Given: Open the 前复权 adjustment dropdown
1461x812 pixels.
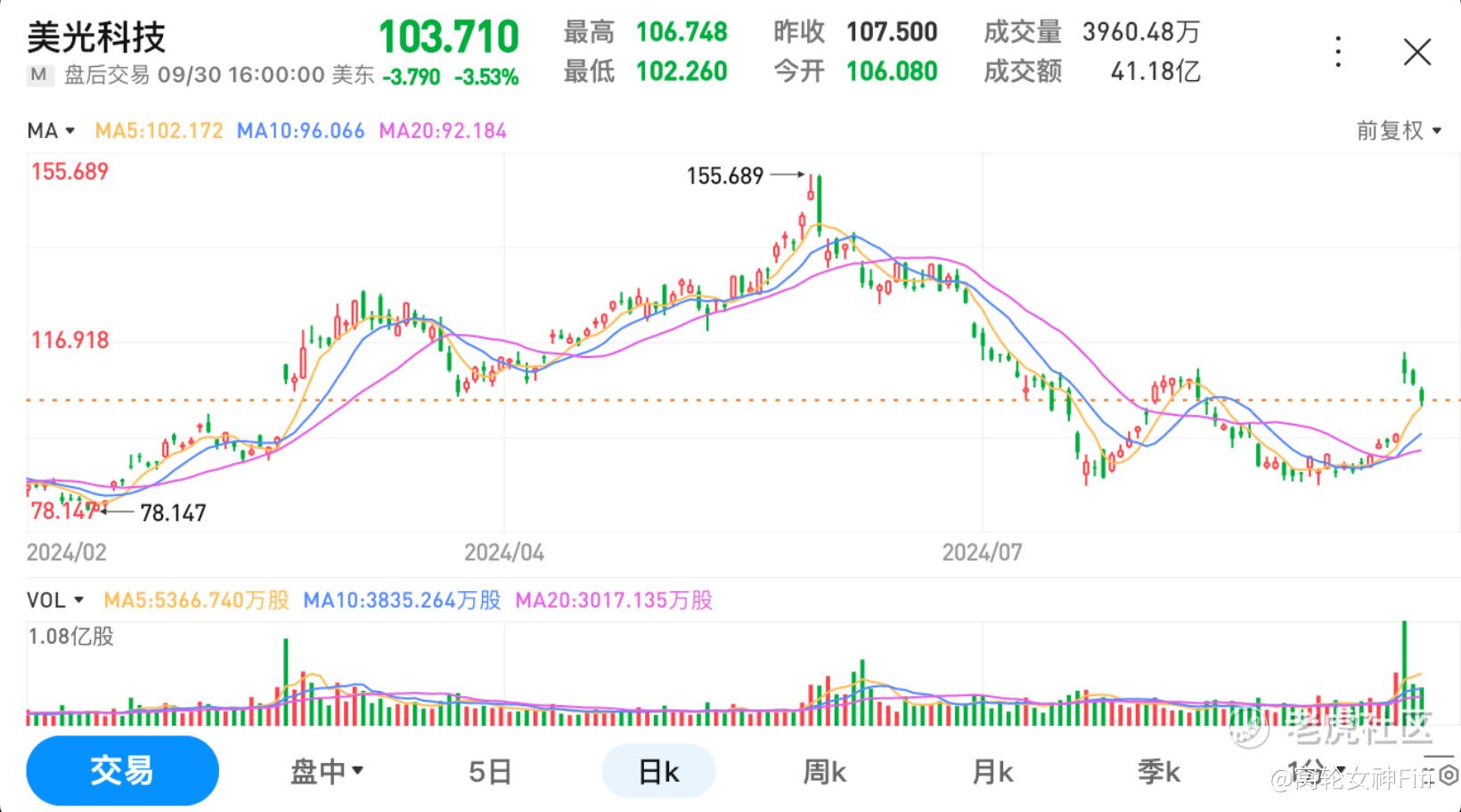Looking at the screenshot, I should click(x=1399, y=131).
